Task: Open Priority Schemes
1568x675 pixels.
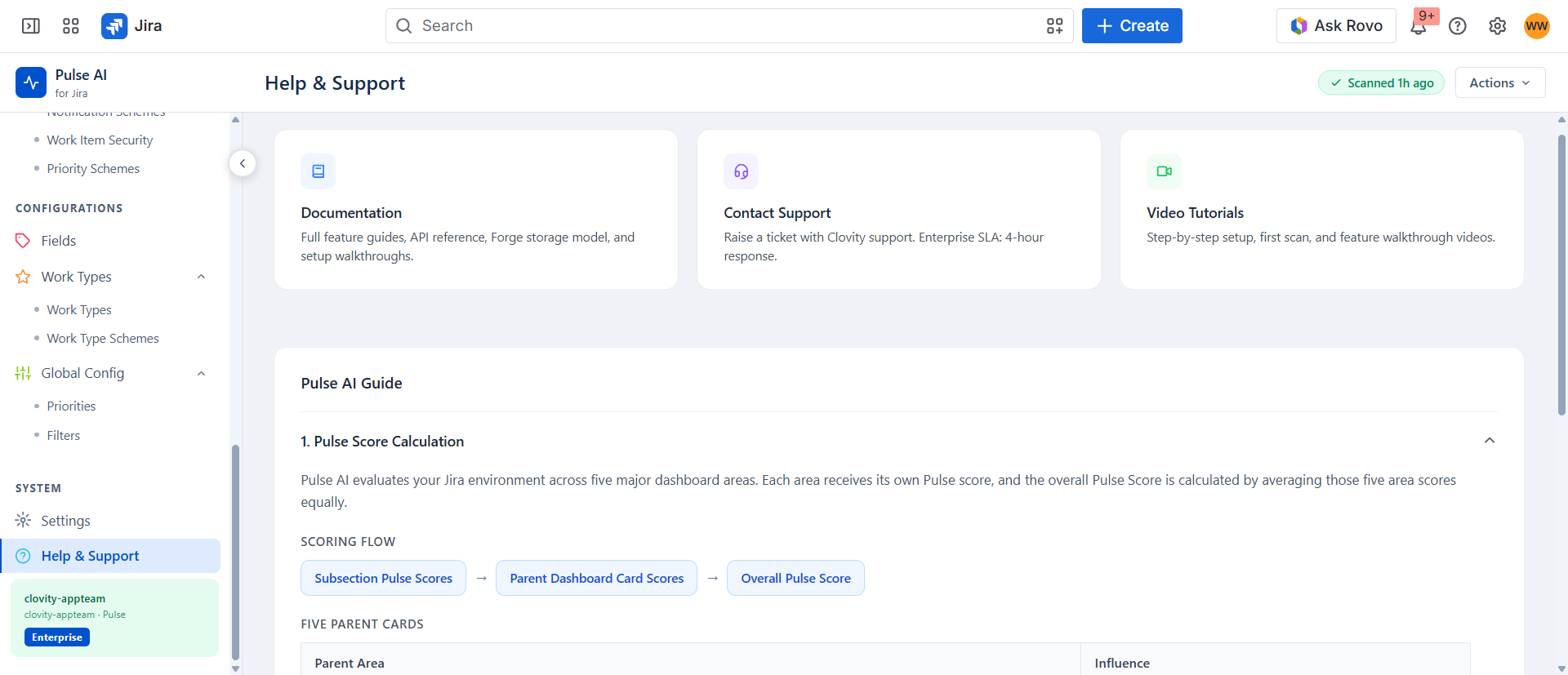Action: pyautogui.click(x=93, y=169)
